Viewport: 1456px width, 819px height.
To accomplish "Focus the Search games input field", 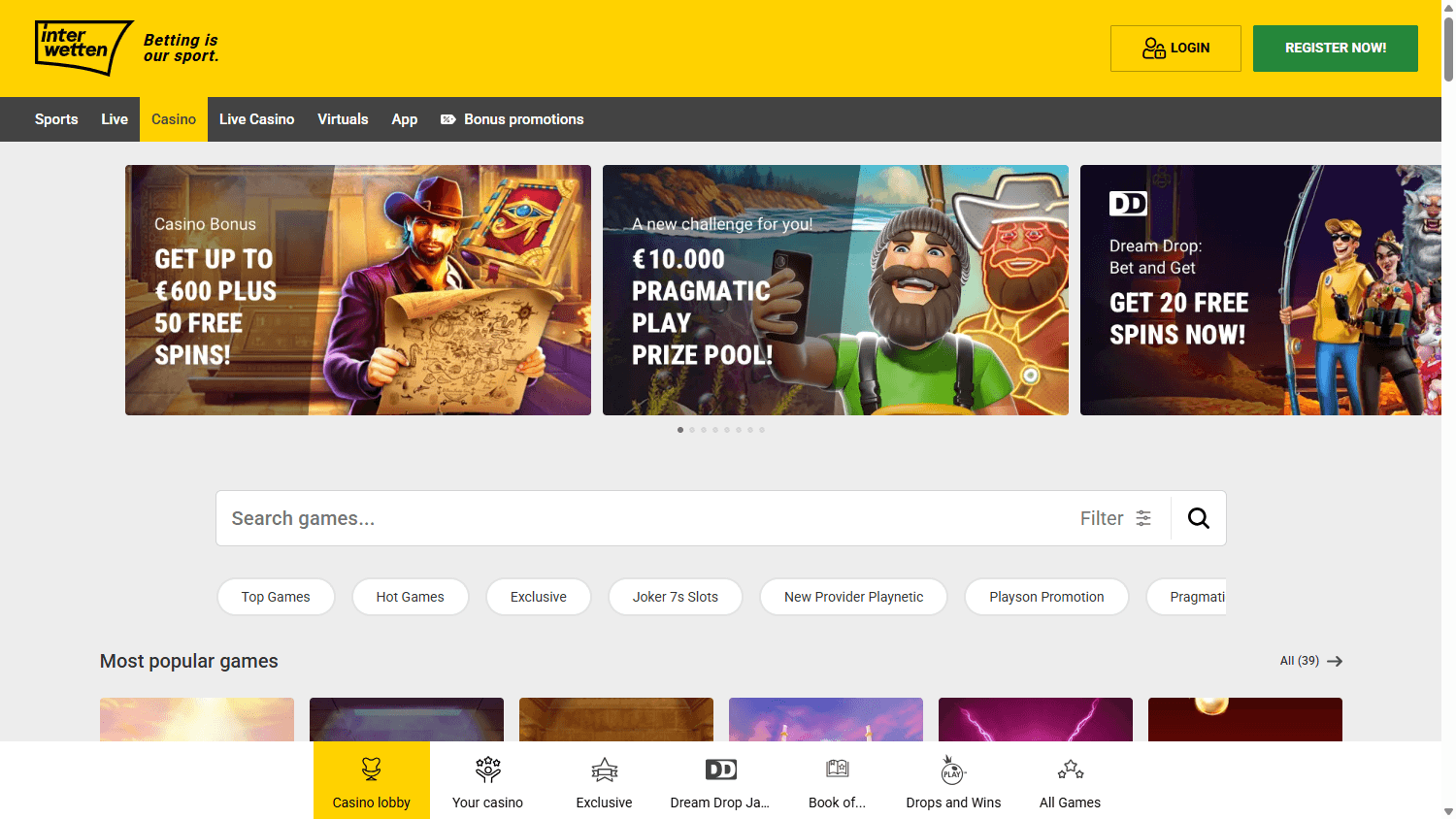I will tap(641, 518).
